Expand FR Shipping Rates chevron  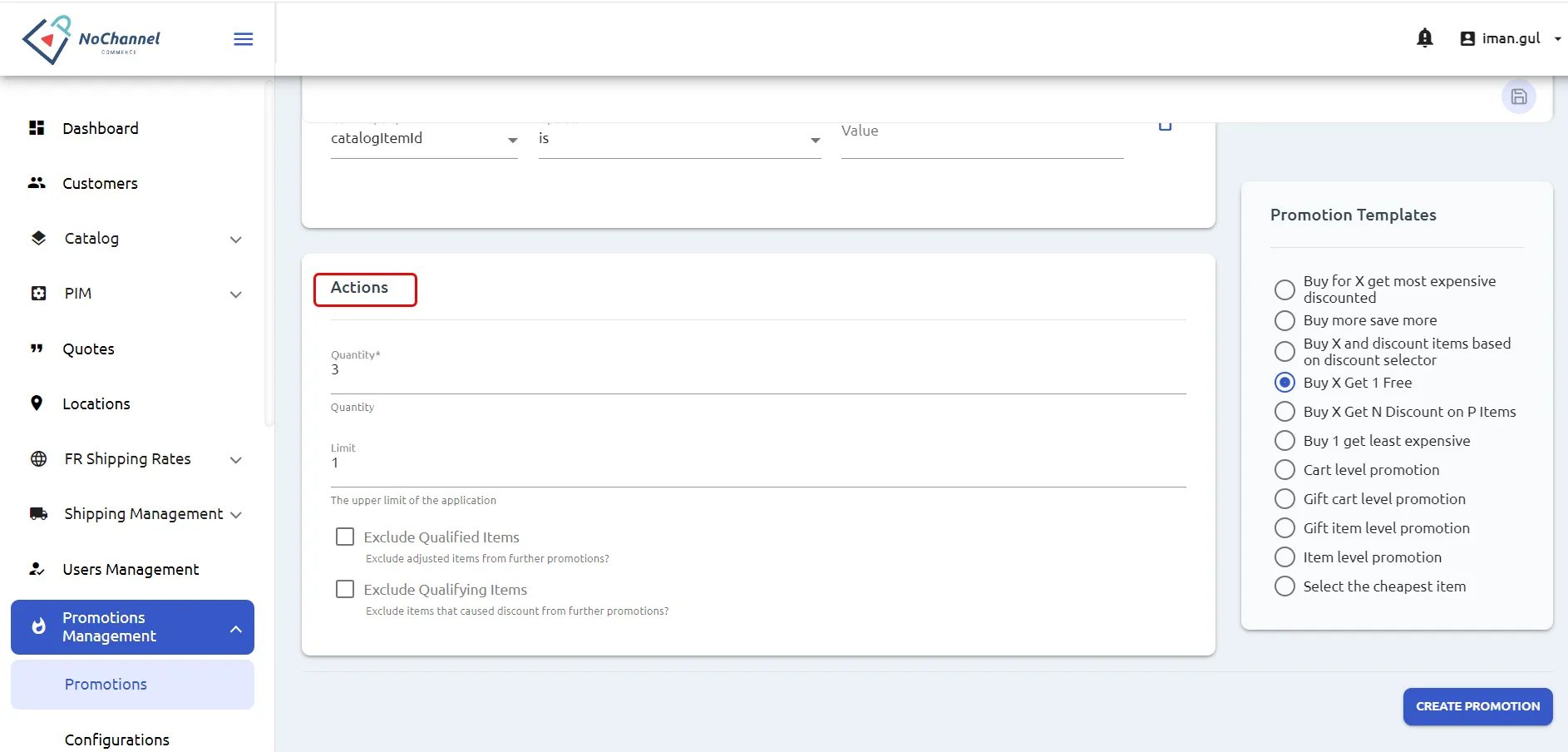[x=236, y=460]
